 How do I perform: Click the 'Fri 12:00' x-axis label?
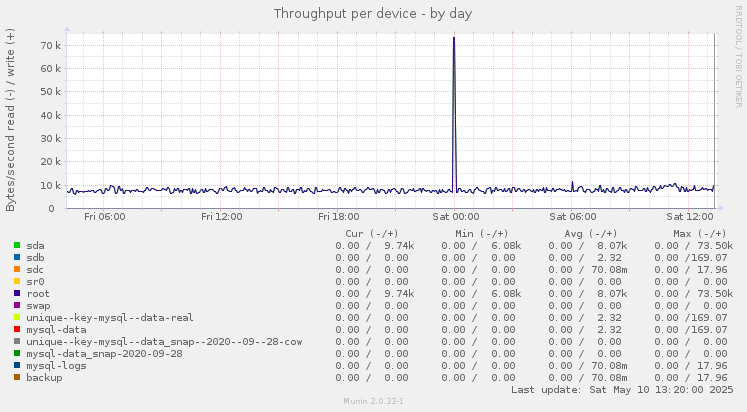coord(222,217)
